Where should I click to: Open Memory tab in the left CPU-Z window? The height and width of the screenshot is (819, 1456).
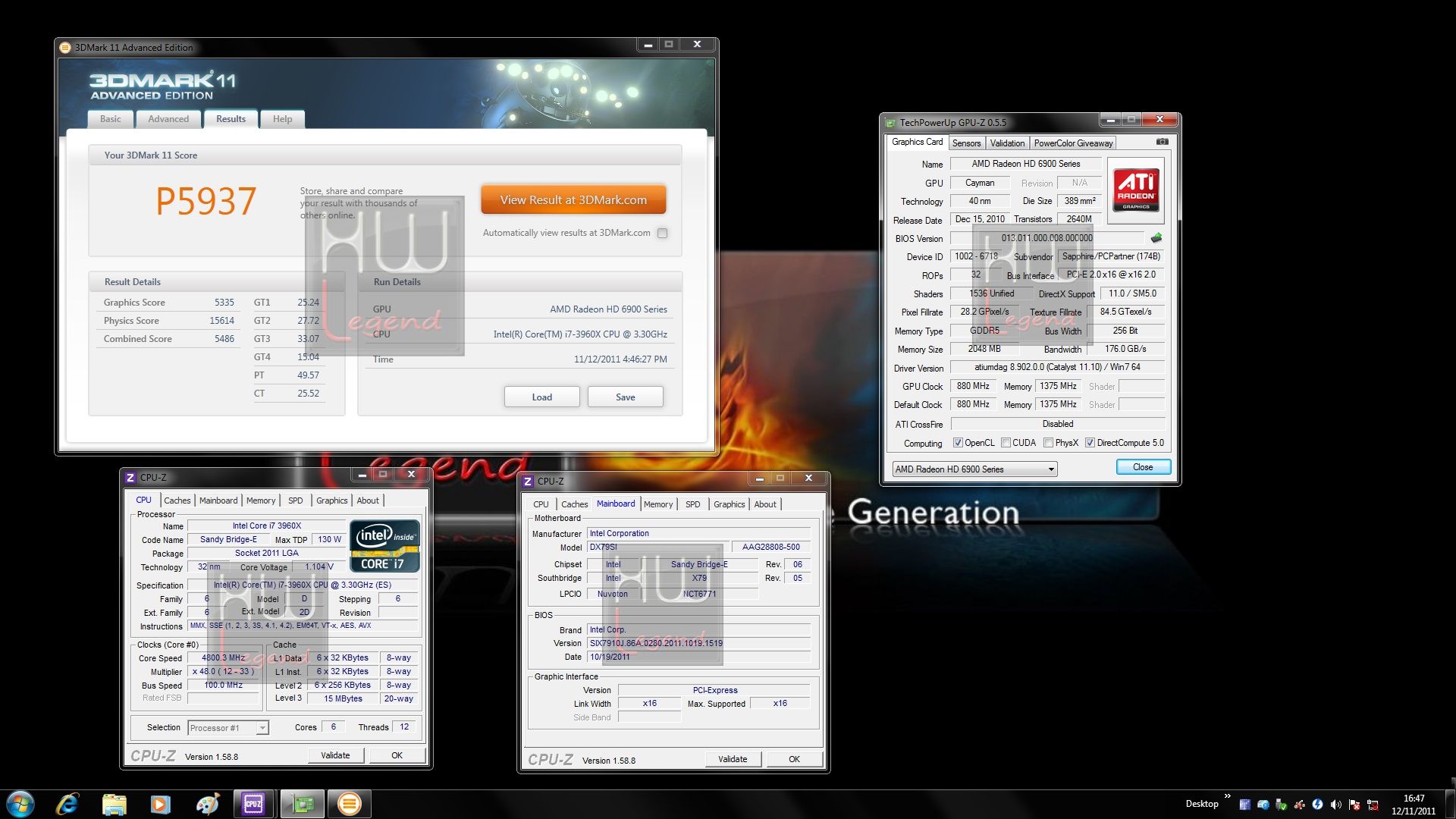(261, 500)
